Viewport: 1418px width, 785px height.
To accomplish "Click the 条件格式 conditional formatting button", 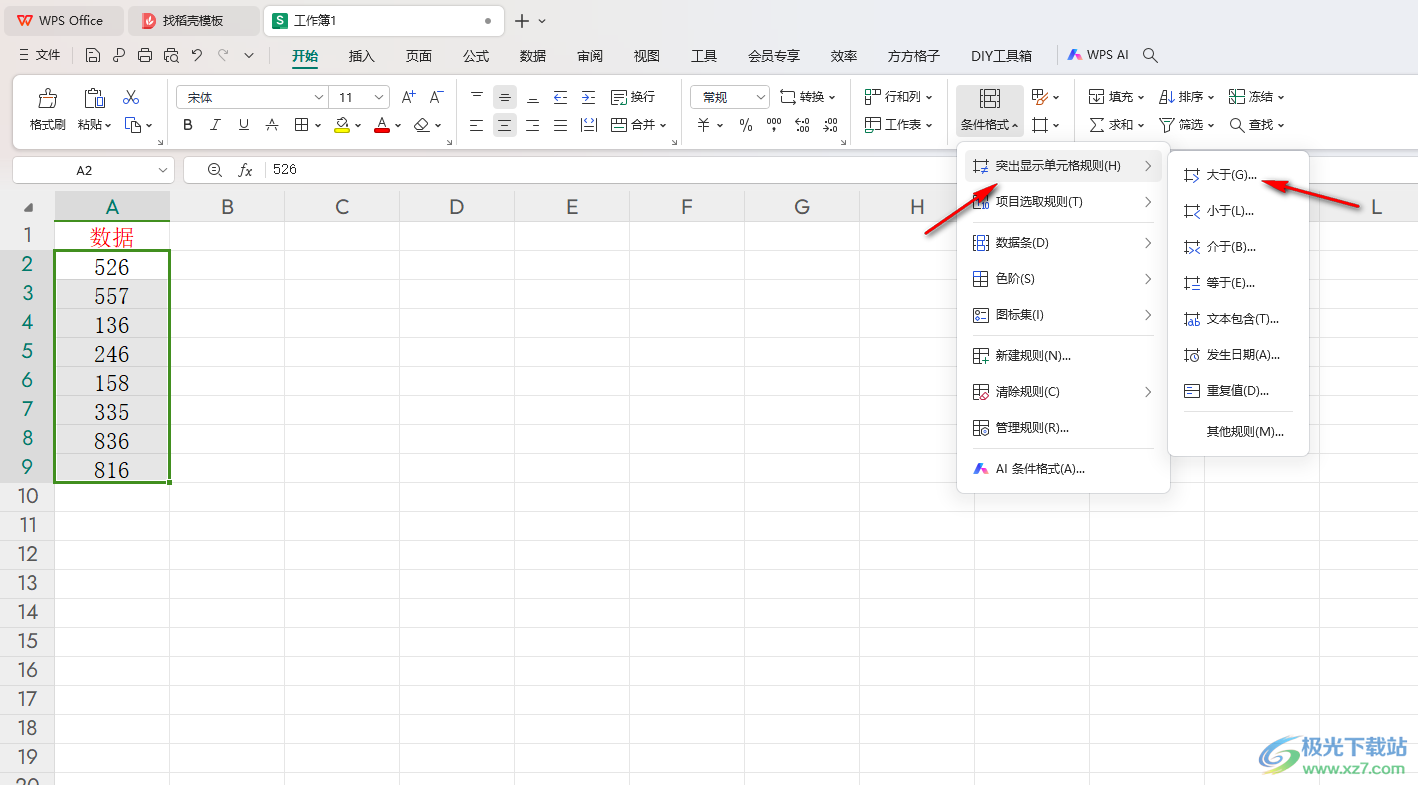I will pyautogui.click(x=990, y=111).
